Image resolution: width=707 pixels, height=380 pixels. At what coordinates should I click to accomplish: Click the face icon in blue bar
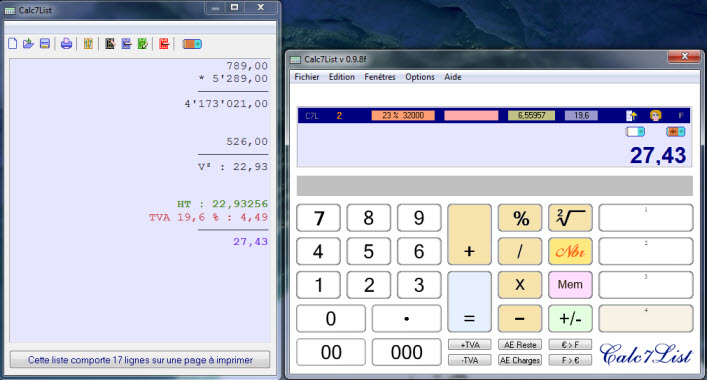(x=655, y=115)
